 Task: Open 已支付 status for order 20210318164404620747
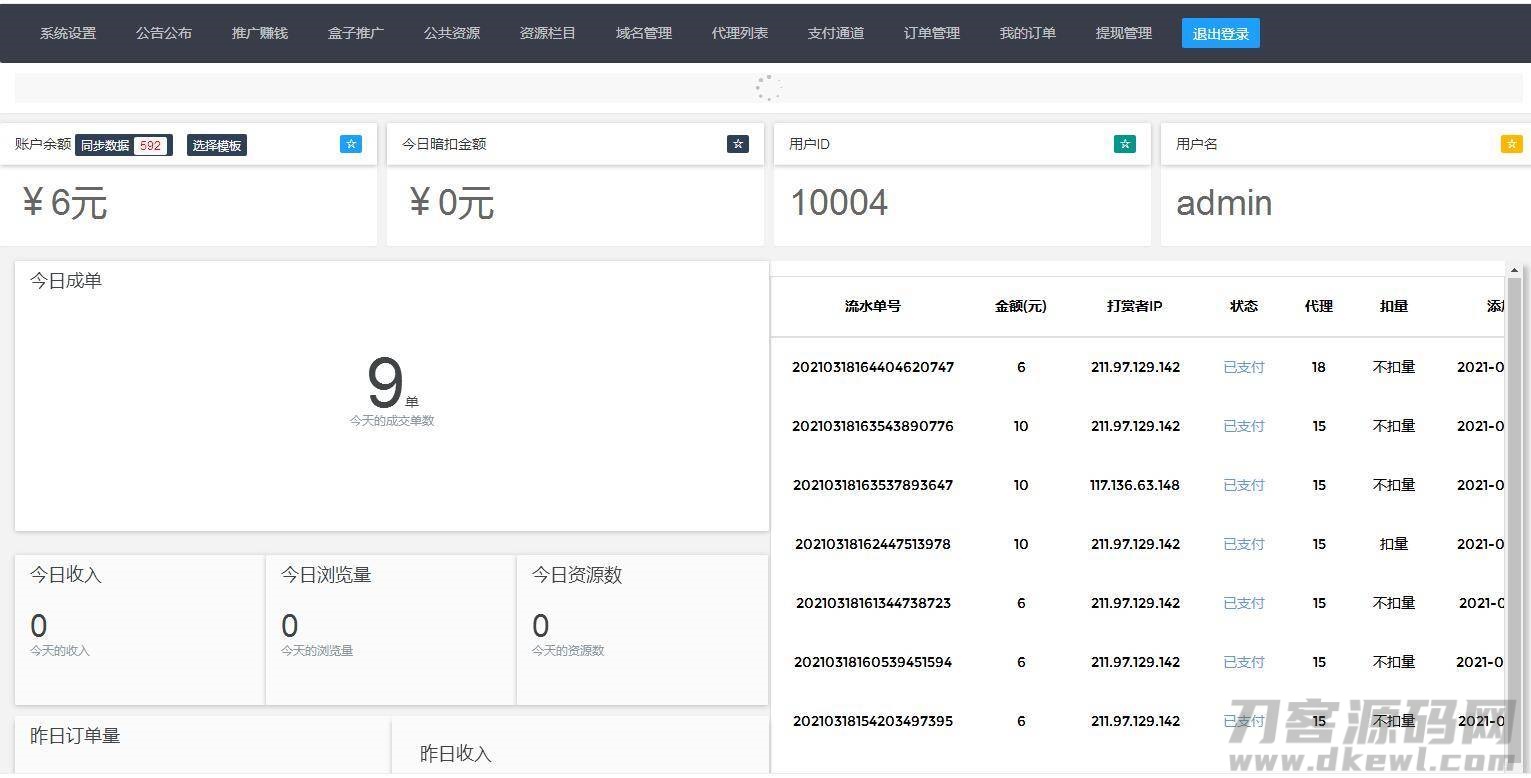1243,367
